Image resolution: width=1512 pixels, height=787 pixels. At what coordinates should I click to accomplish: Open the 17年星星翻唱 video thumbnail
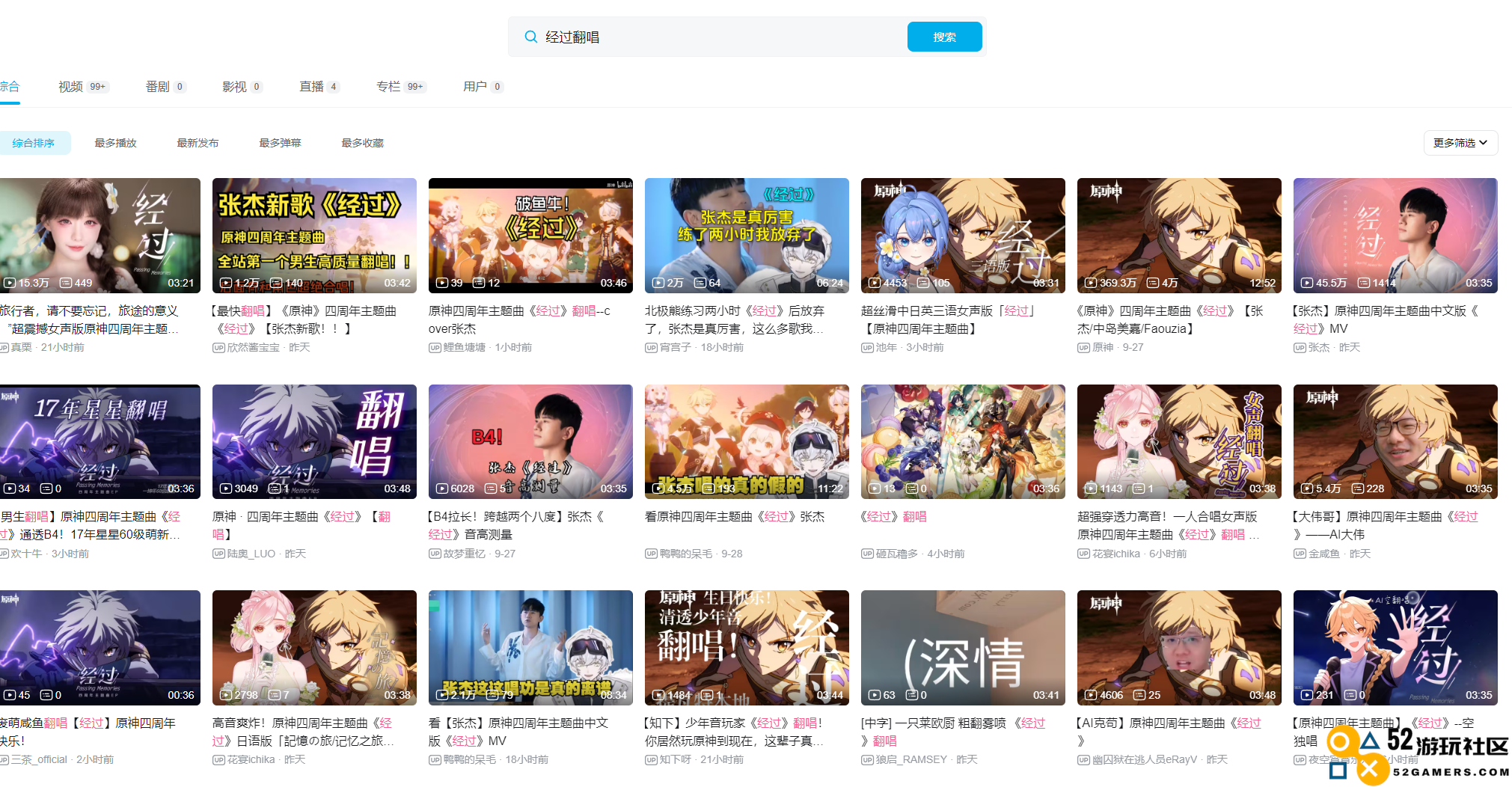(x=99, y=441)
